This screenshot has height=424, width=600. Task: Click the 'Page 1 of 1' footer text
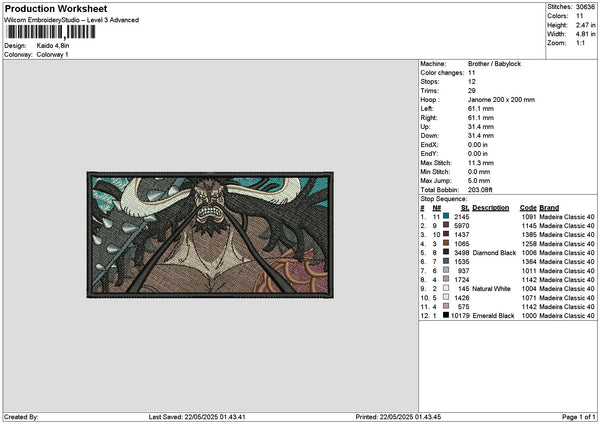click(579, 417)
